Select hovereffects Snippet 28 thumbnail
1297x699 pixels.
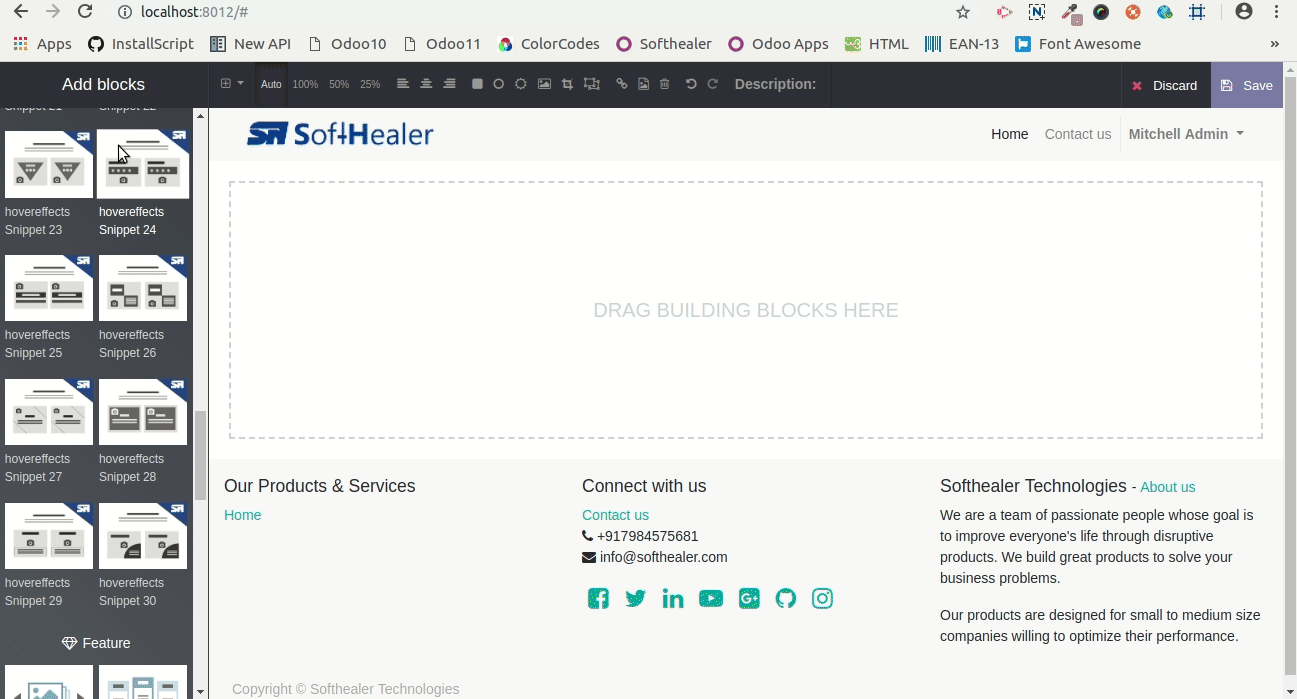coord(143,412)
